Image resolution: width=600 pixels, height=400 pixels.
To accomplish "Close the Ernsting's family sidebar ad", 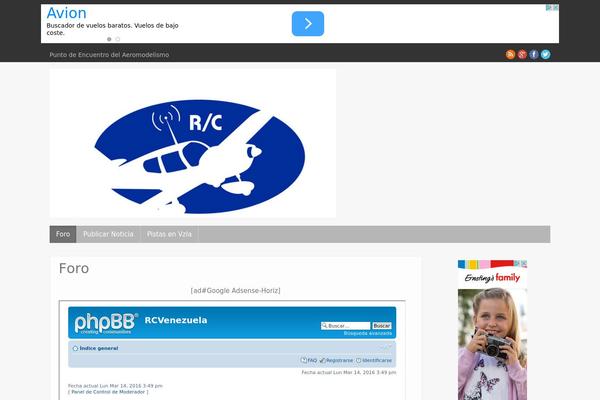I will tap(524, 264).
